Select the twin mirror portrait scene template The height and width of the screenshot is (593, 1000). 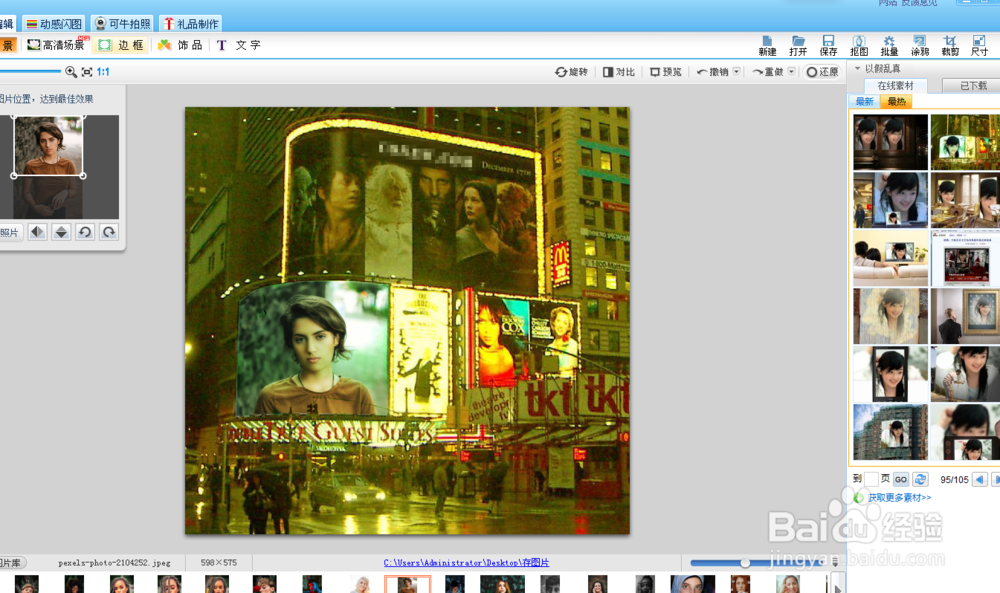point(890,142)
